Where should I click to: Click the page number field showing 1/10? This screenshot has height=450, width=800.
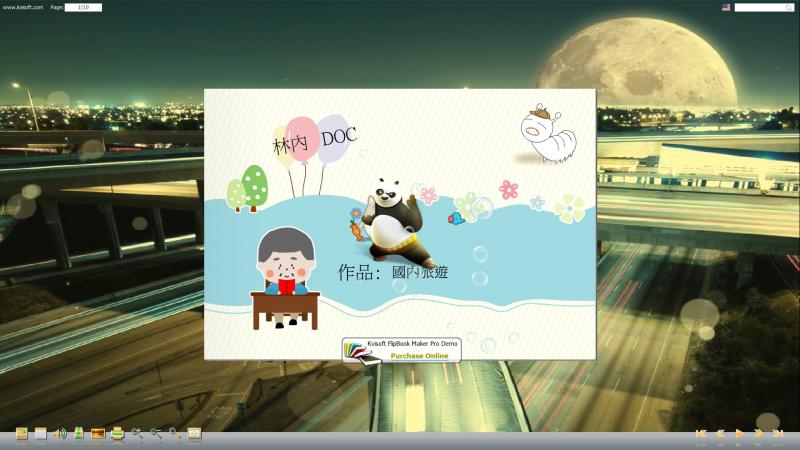(x=83, y=7)
